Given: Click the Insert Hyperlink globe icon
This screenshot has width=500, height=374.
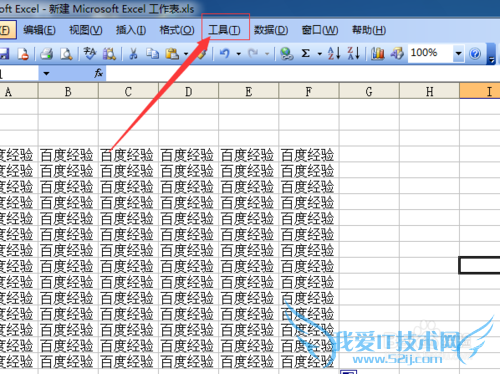Looking at the screenshot, I should (286, 54).
